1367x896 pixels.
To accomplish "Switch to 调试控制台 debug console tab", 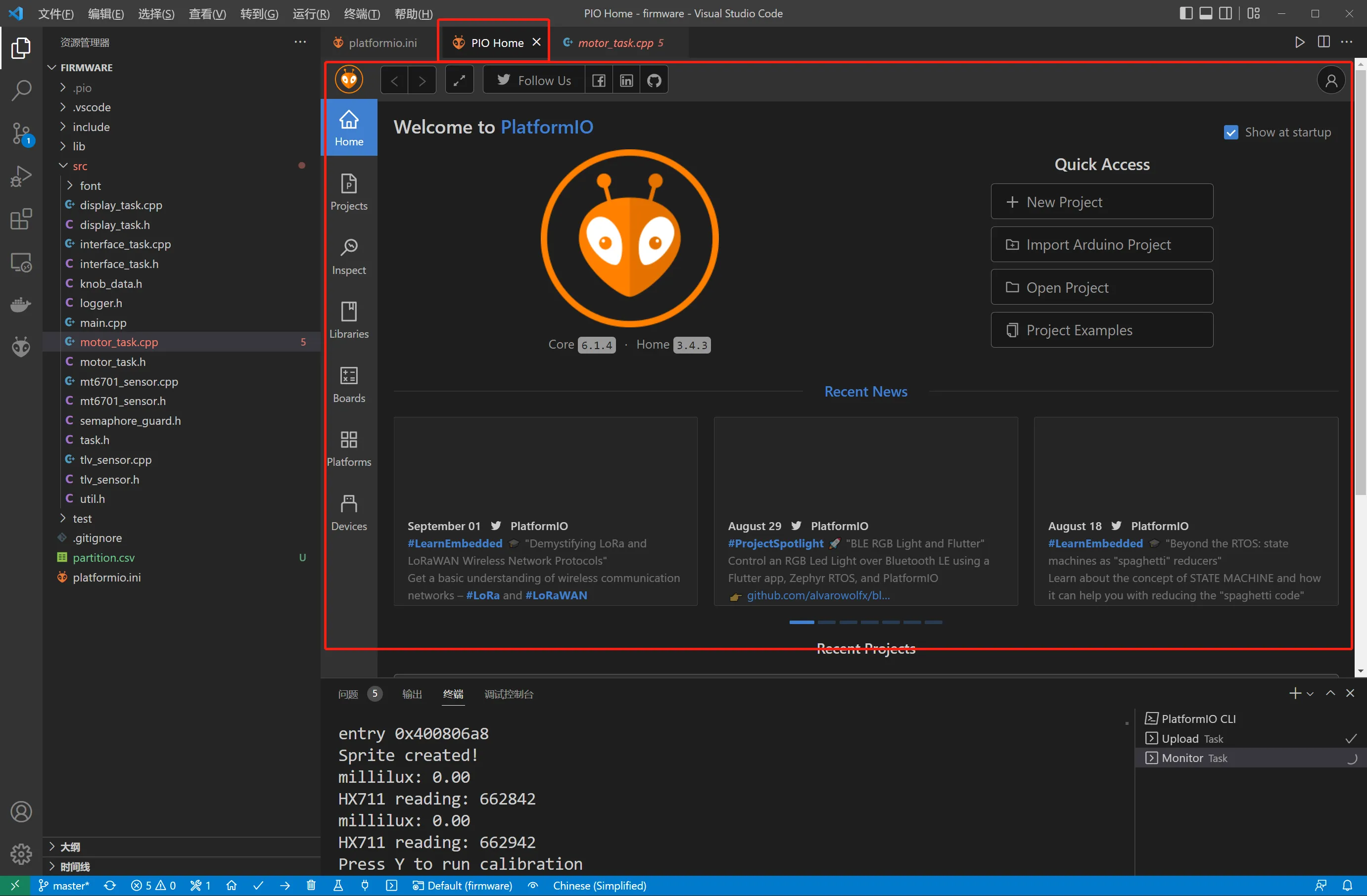I will click(509, 694).
